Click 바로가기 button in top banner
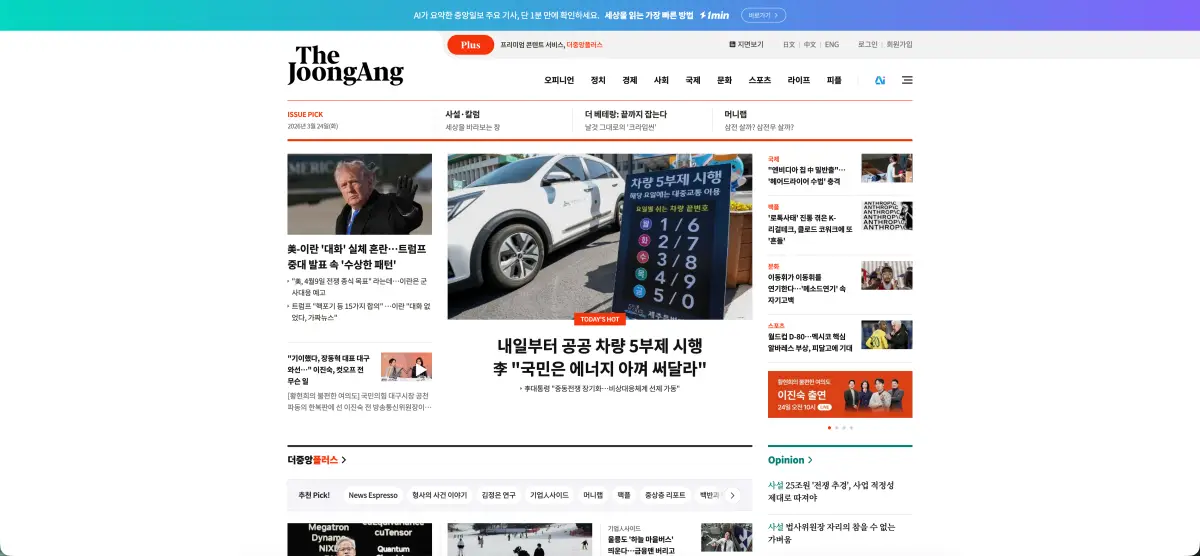This screenshot has width=1200, height=556. (763, 15)
